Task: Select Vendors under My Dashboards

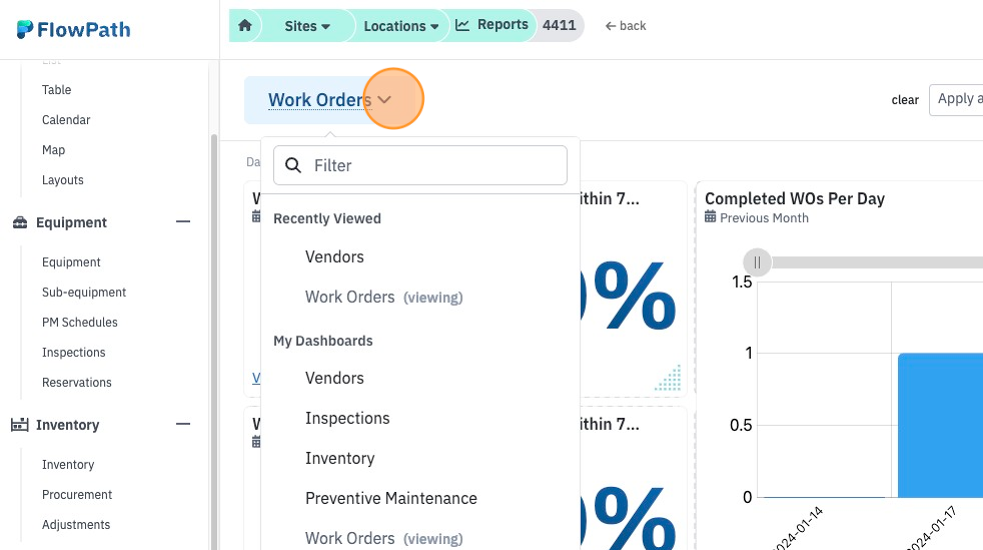Action: [x=334, y=378]
